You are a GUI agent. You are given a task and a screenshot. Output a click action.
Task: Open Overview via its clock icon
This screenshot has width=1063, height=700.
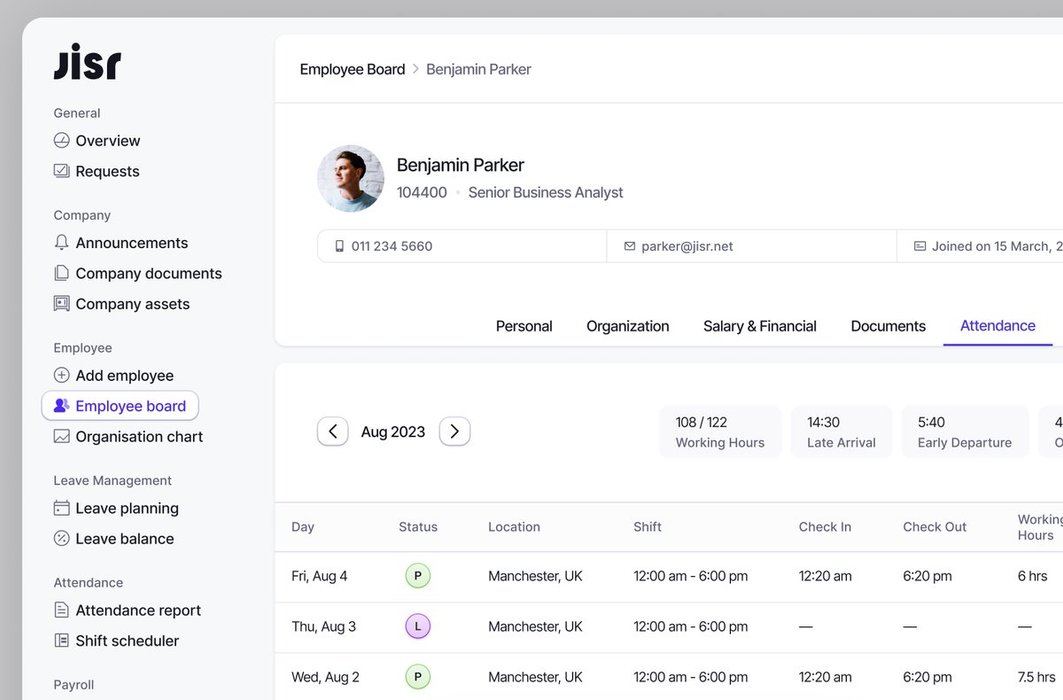point(62,140)
